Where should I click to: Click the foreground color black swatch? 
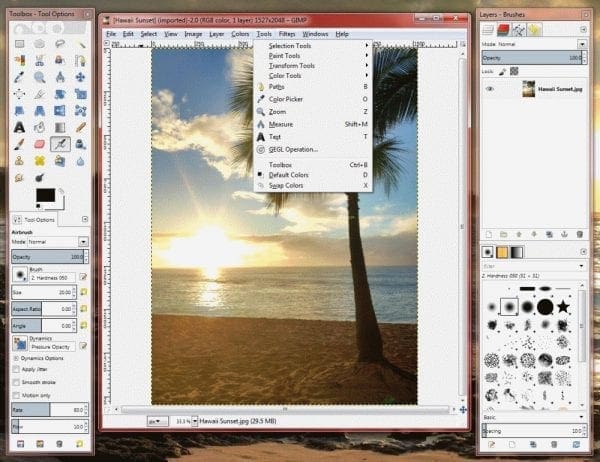(x=45, y=195)
